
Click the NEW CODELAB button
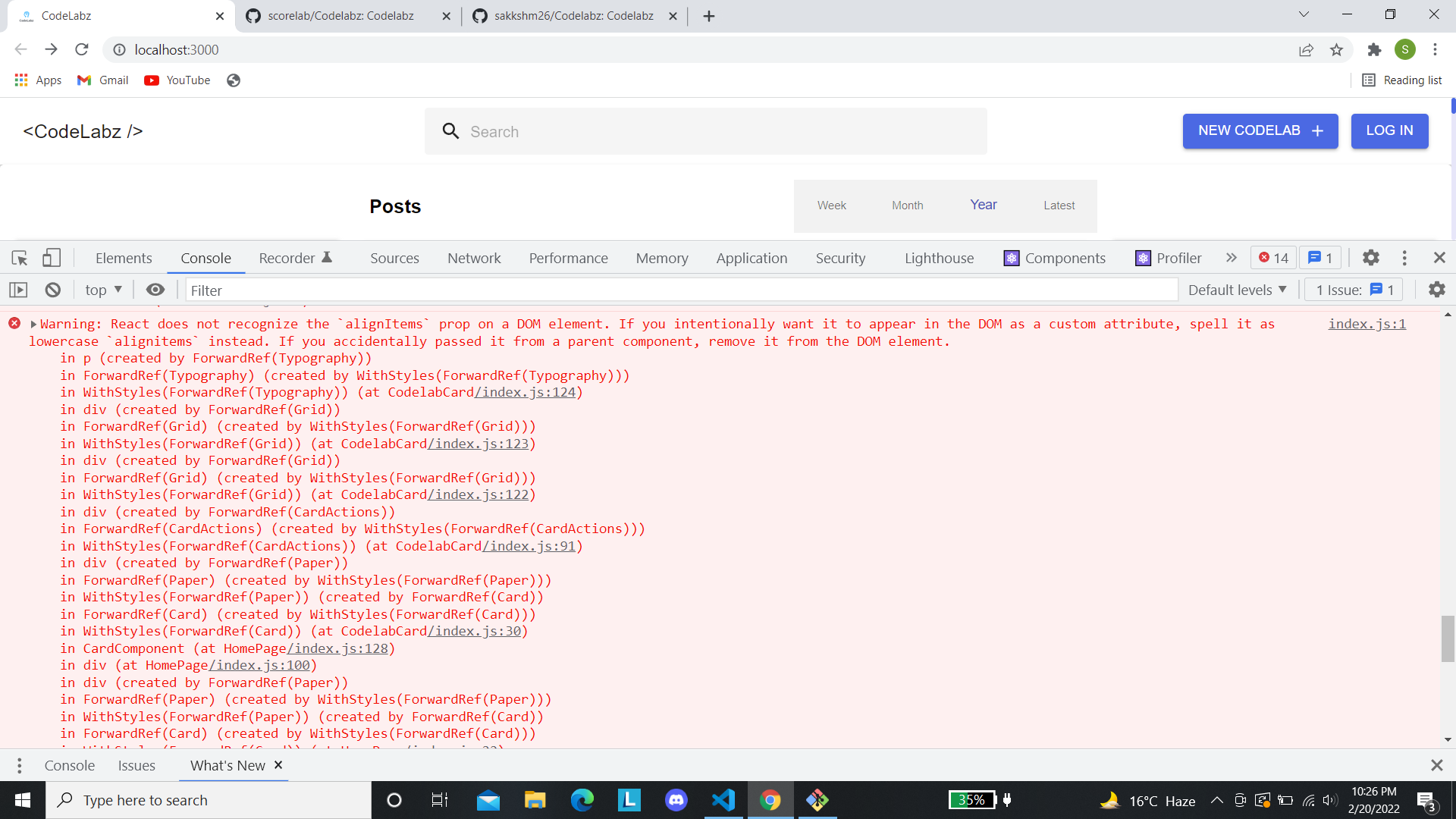pyautogui.click(x=1260, y=130)
